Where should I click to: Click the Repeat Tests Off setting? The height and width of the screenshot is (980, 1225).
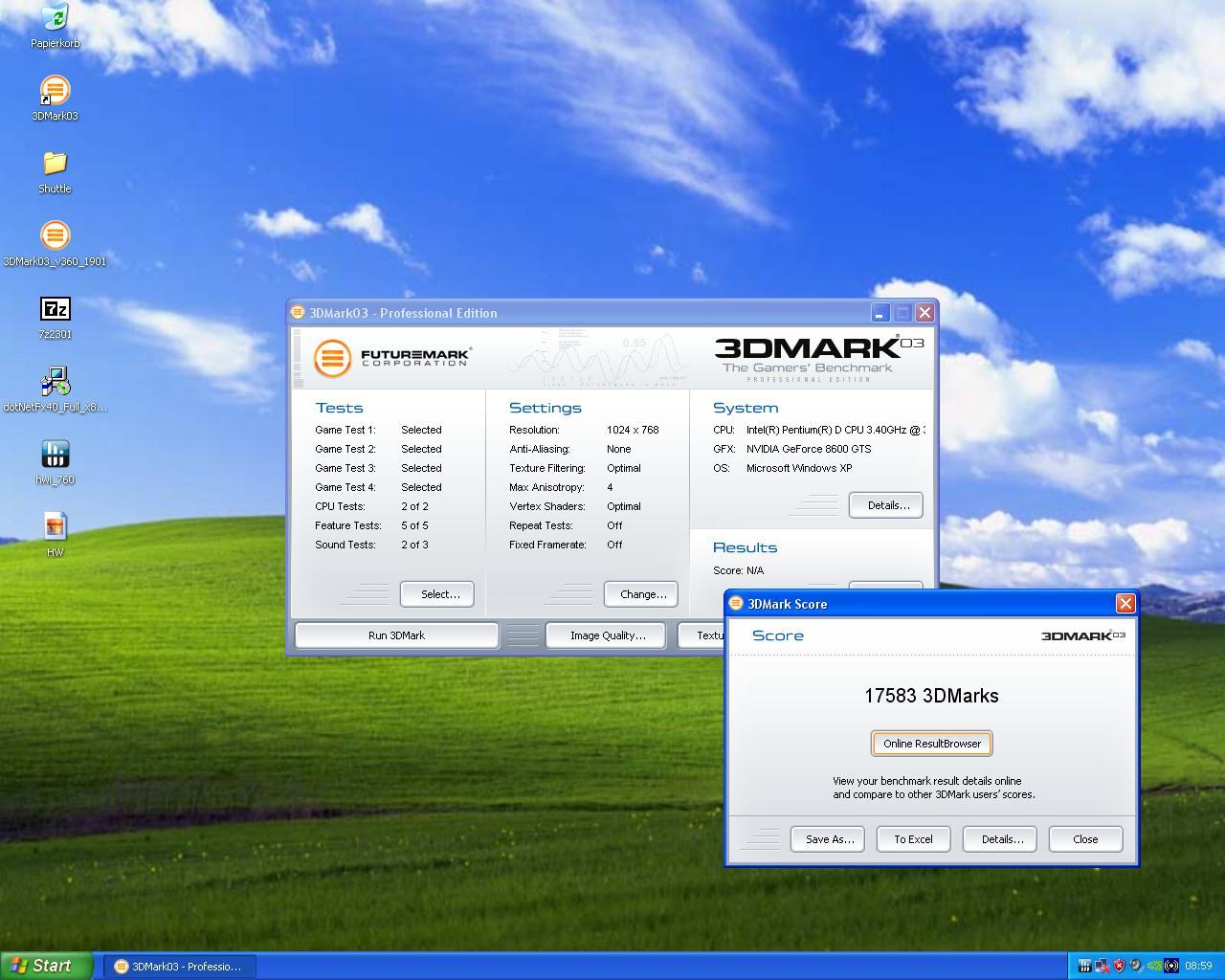point(566,525)
